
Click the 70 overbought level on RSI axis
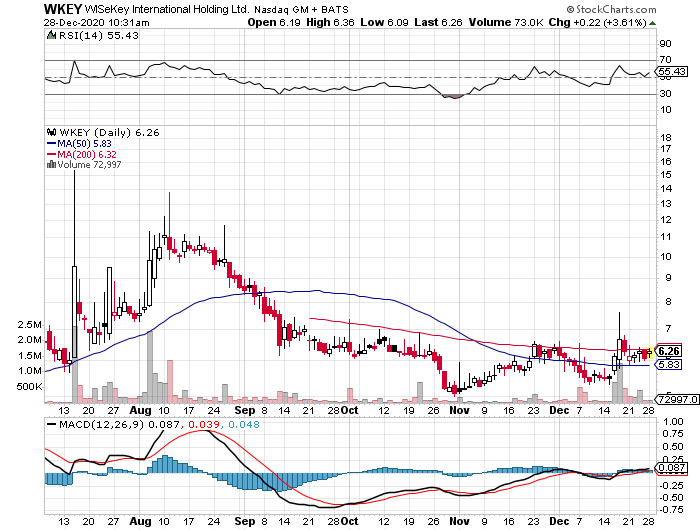(665, 60)
